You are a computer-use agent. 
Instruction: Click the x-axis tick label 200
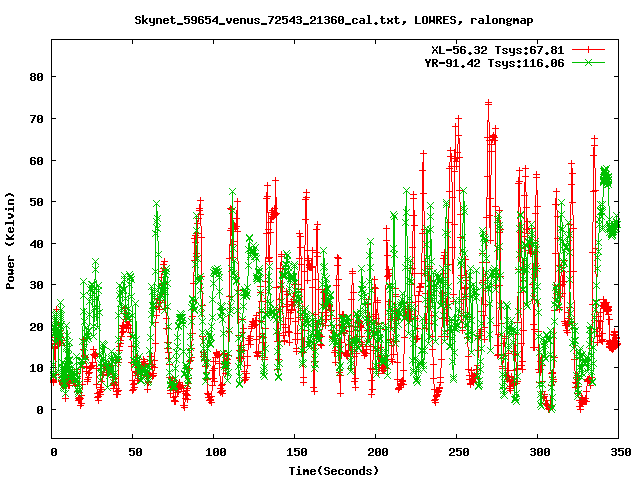pos(377,452)
